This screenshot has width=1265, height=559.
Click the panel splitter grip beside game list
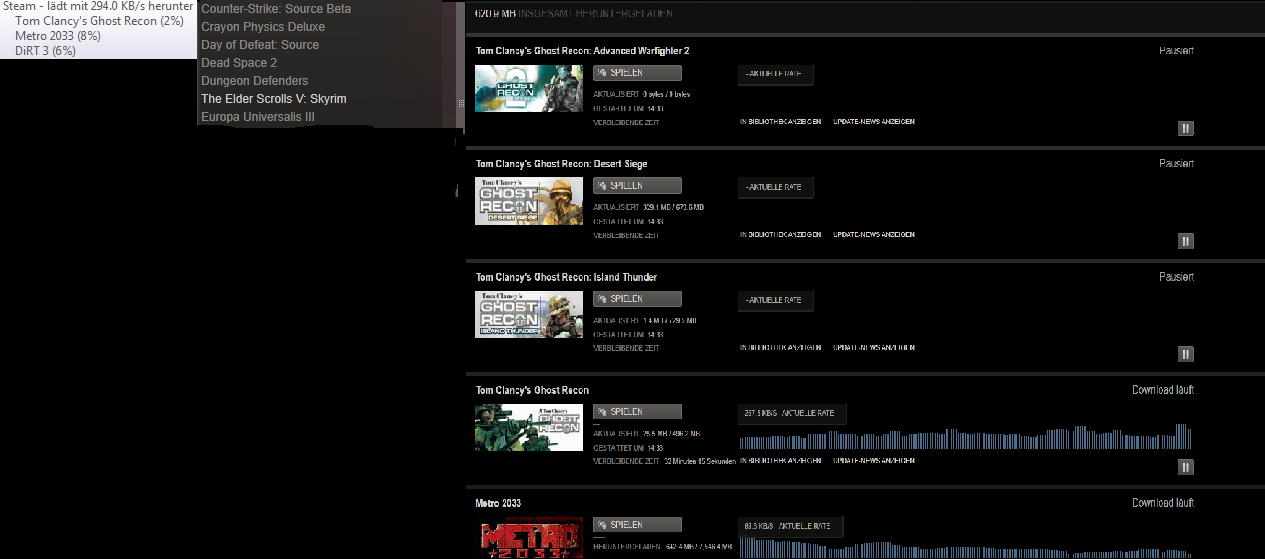(461, 103)
